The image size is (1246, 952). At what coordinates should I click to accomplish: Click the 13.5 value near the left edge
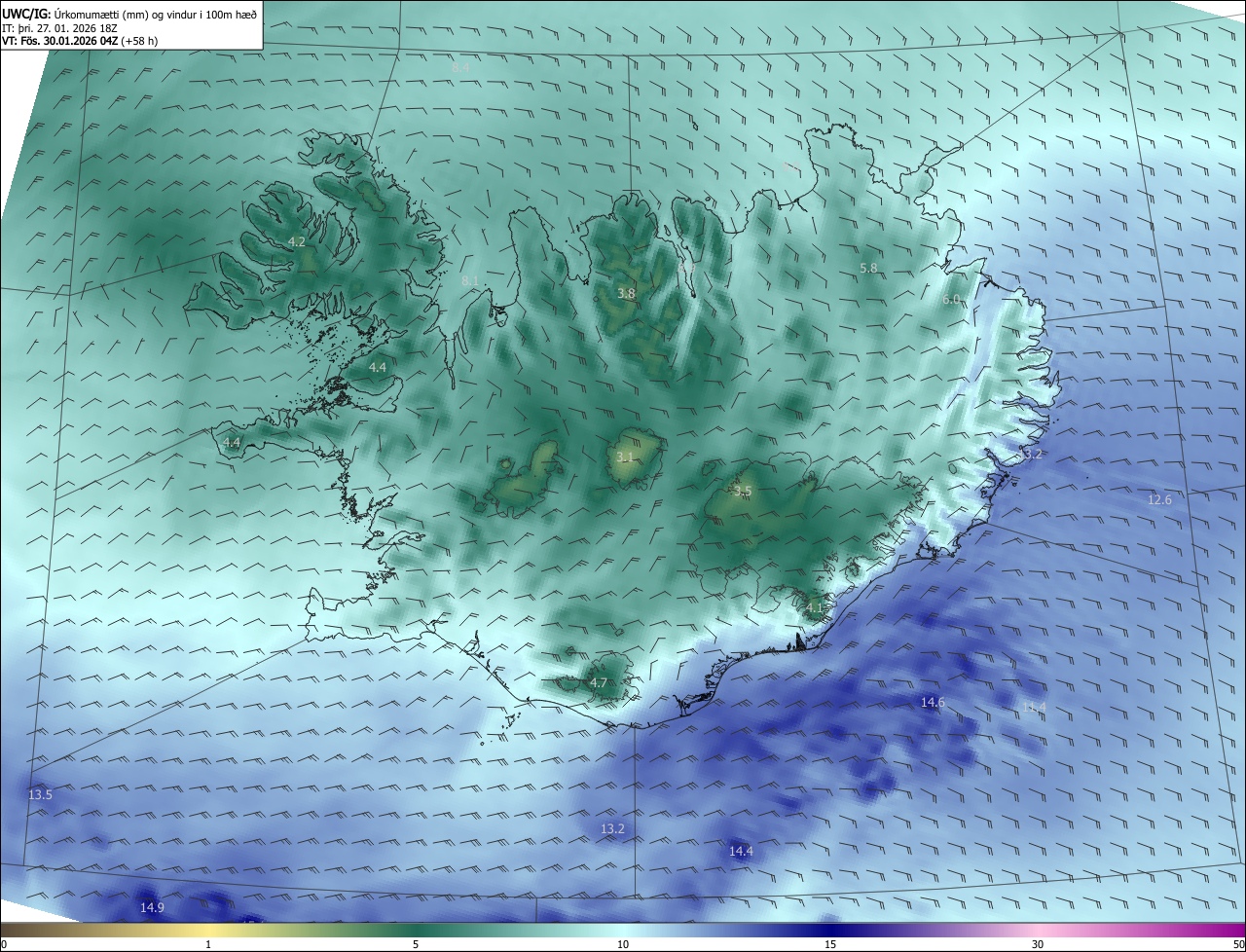click(x=40, y=794)
